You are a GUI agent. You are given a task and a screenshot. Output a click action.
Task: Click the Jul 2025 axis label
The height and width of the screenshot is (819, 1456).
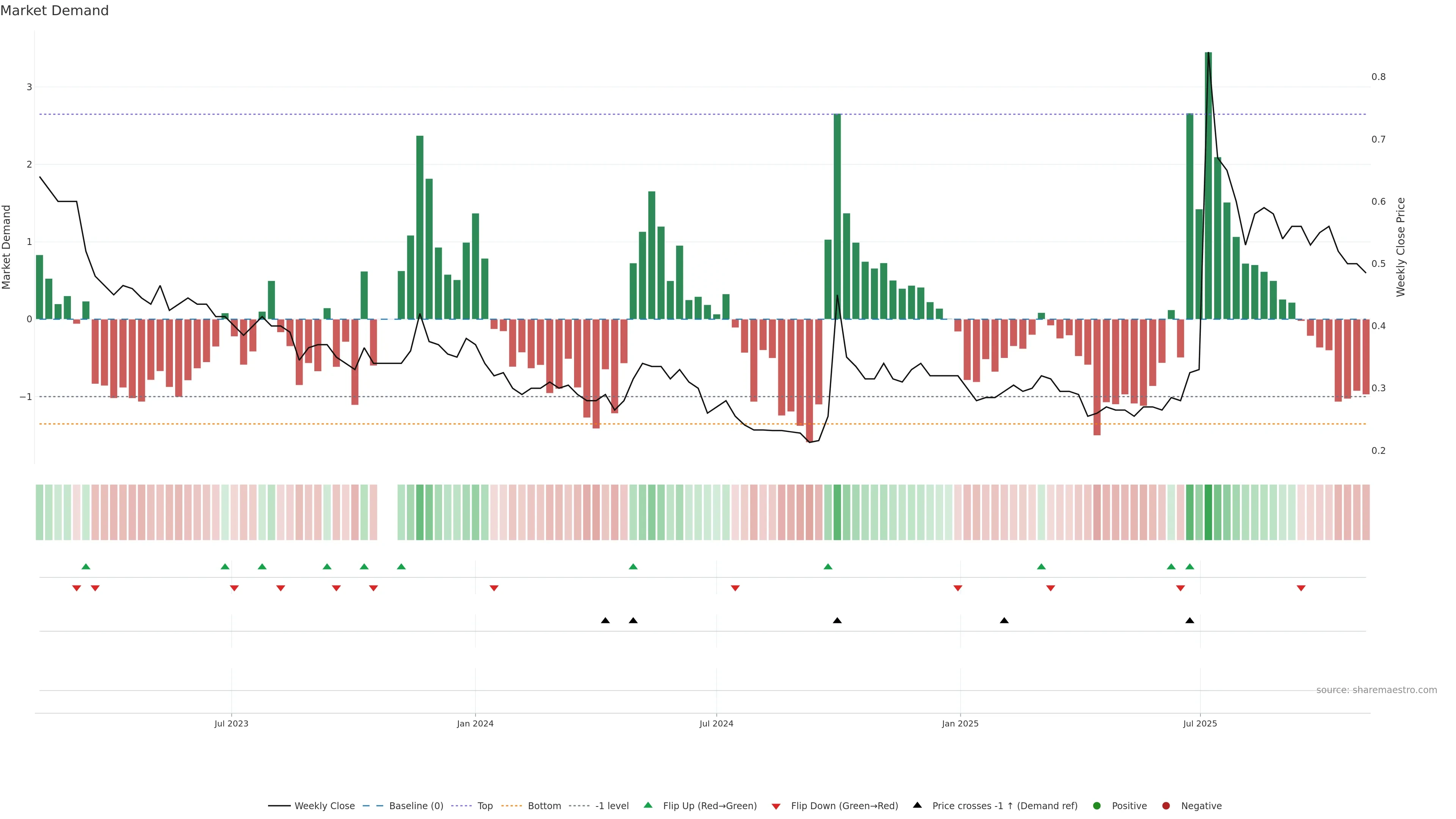1200,723
